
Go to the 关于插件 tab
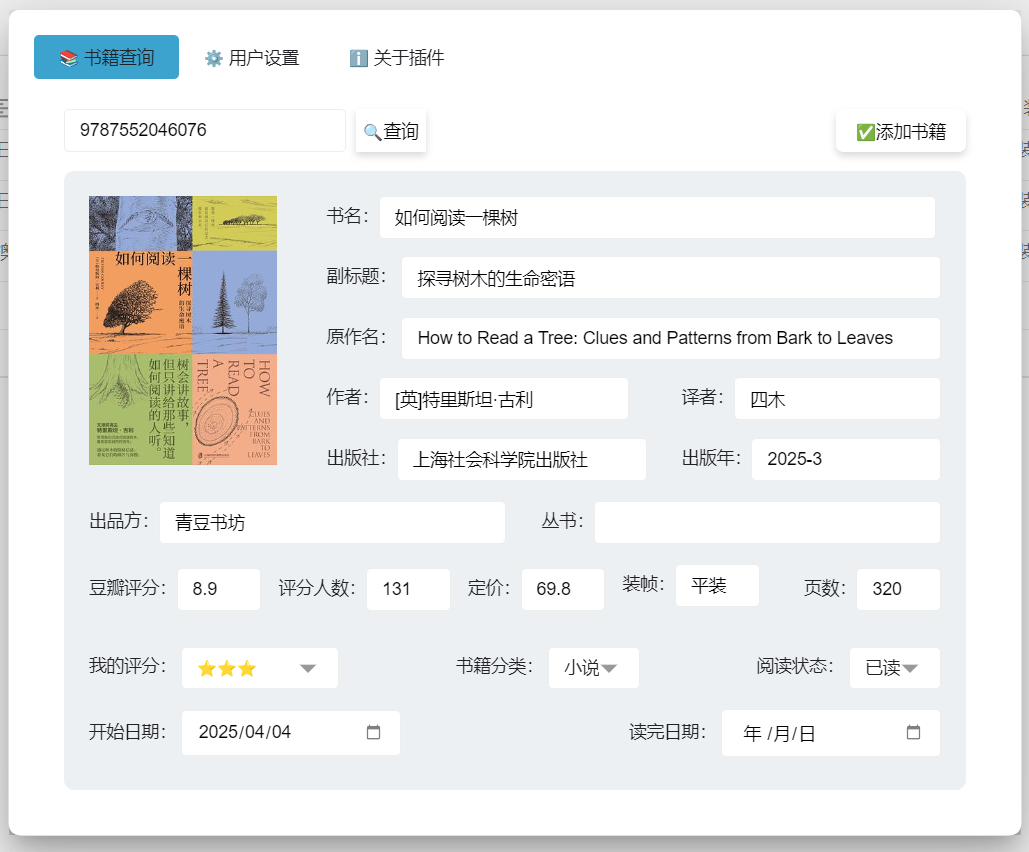point(397,58)
